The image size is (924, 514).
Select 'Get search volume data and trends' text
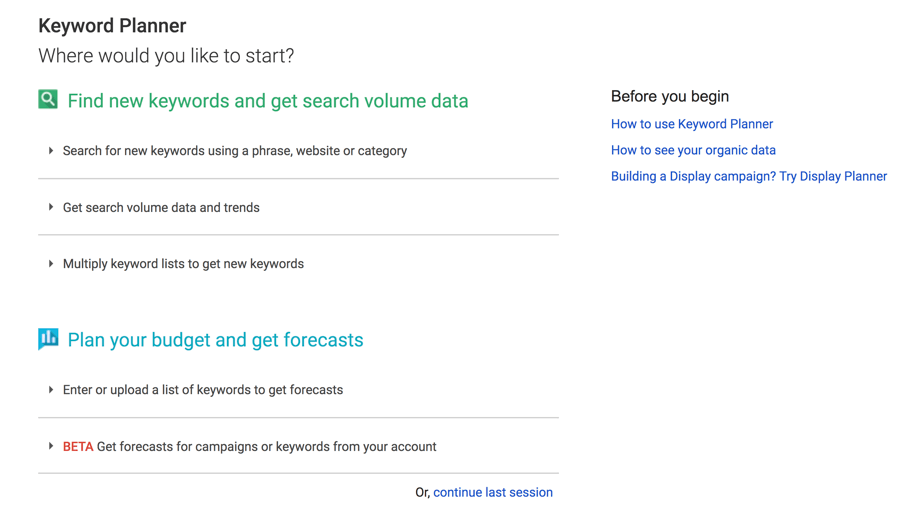click(161, 207)
